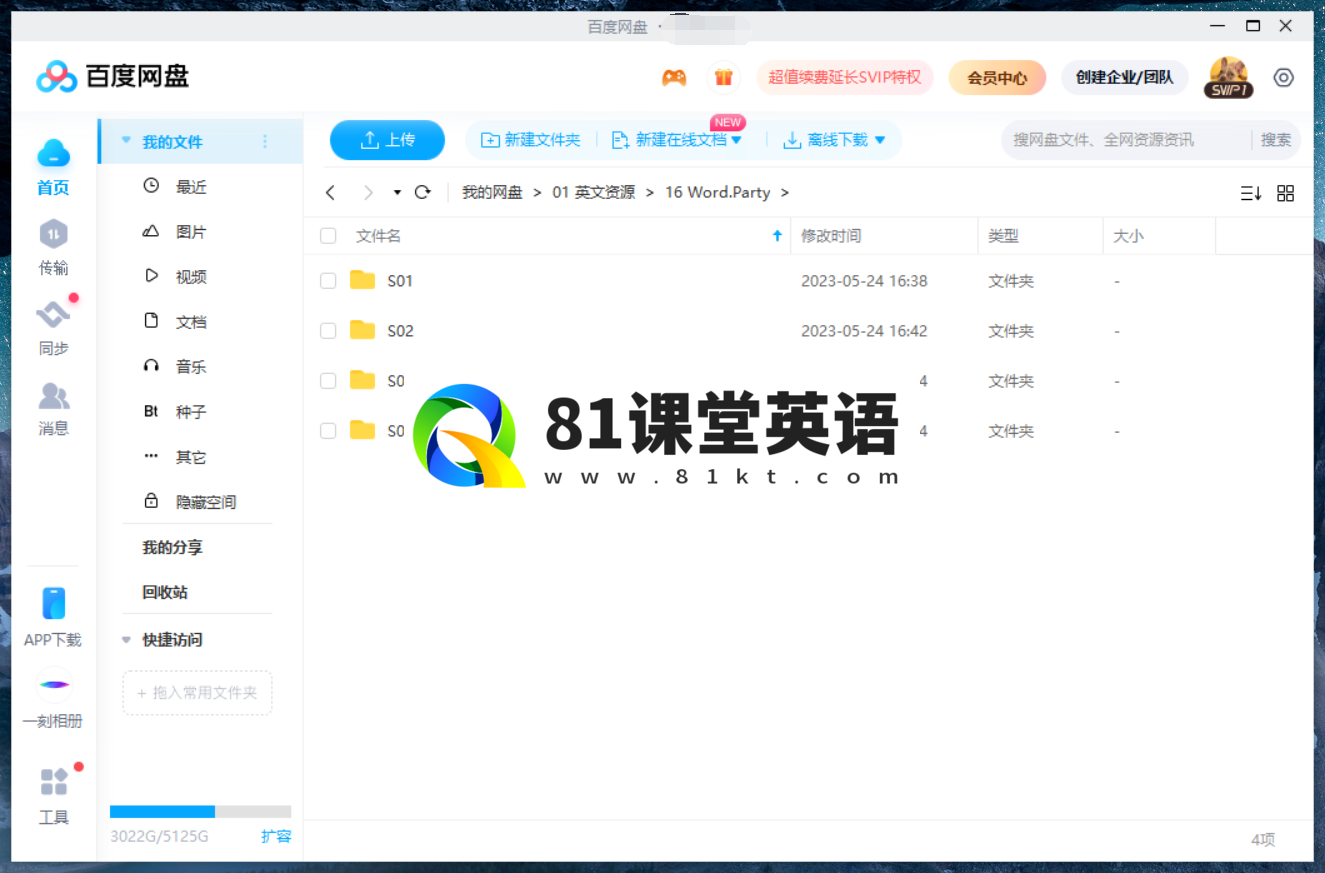Select the 最近 recent item
The height and width of the screenshot is (873, 1325).
click(191, 186)
